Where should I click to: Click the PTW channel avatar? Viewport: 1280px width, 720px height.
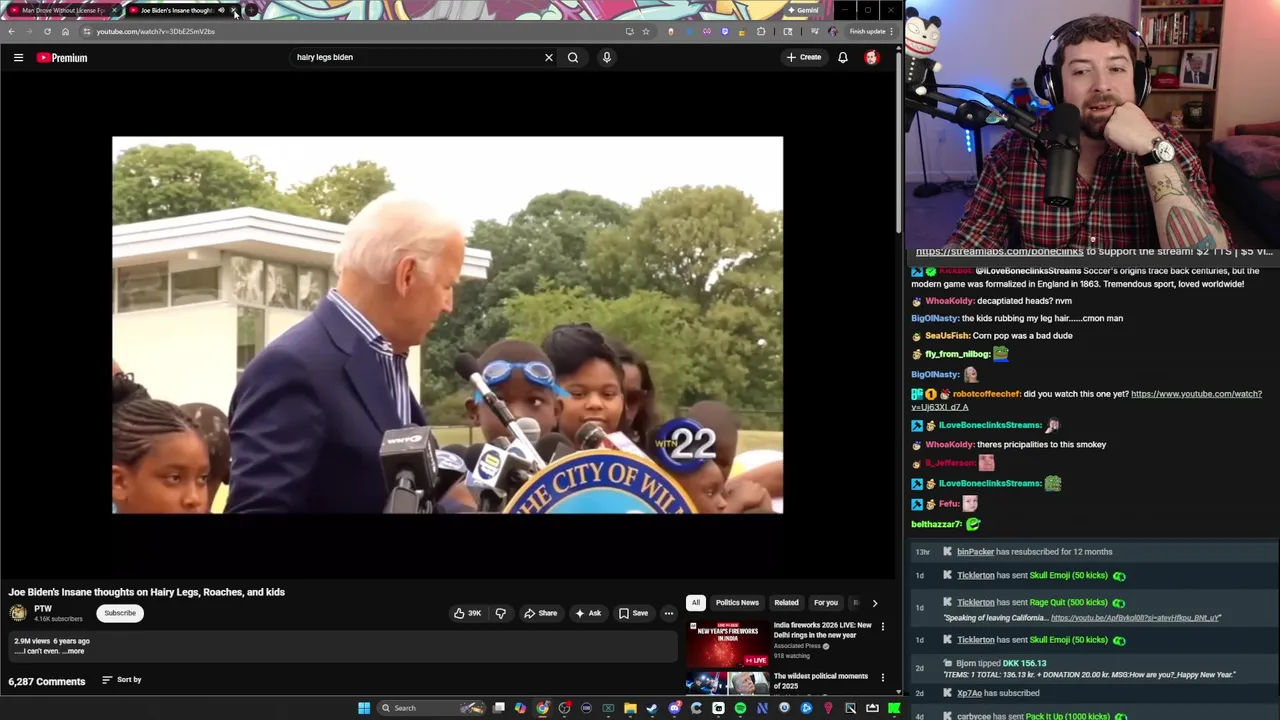(18, 613)
